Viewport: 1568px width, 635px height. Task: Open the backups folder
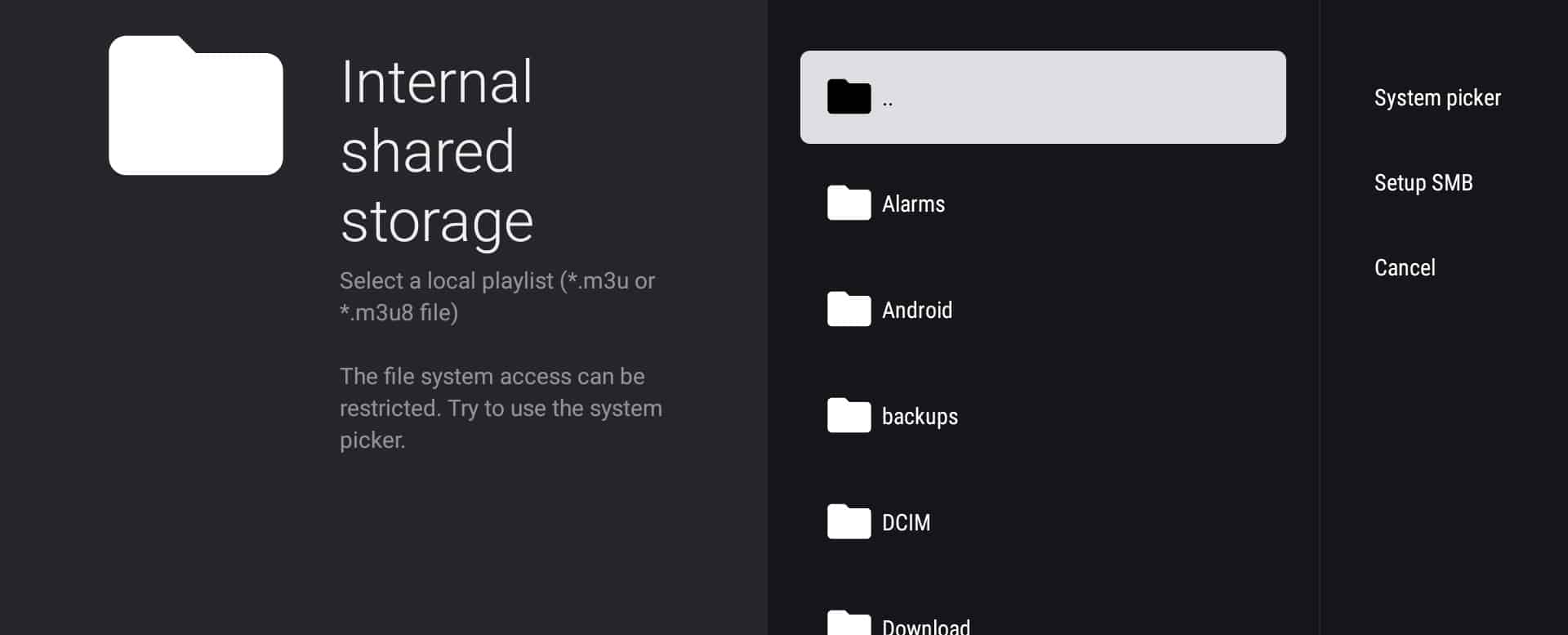1043,416
